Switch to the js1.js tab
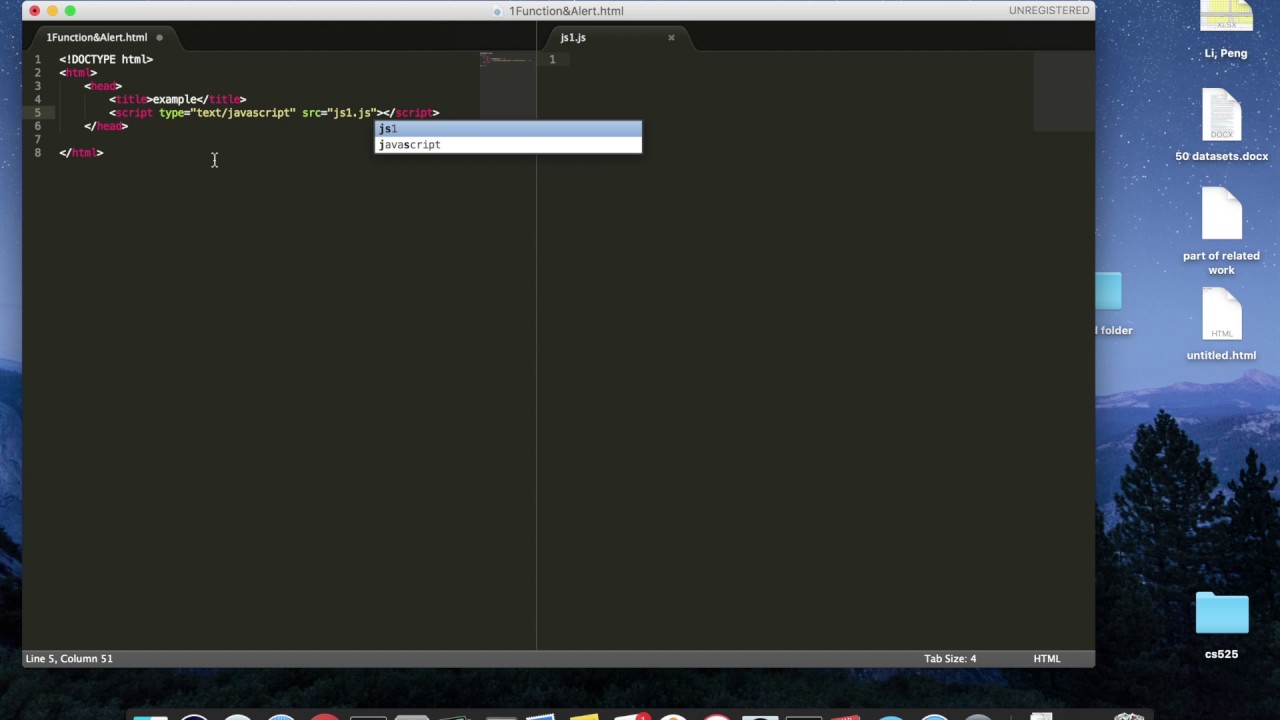The width and height of the screenshot is (1280, 720). click(x=573, y=37)
